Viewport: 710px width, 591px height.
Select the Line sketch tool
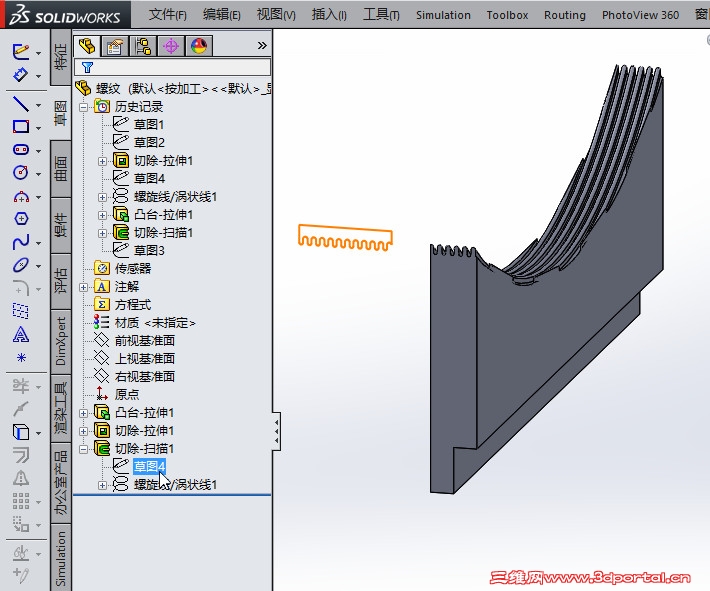click(20, 104)
